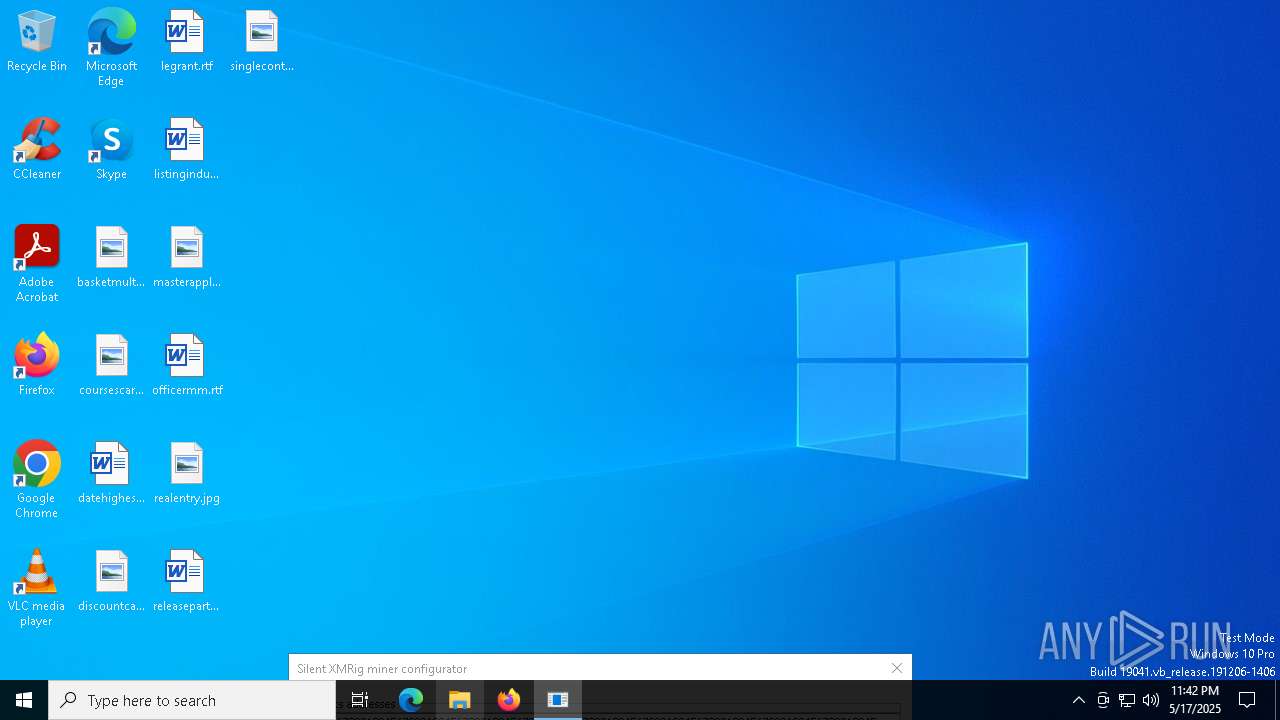Screen dimensions: 1280x720
Task: Select listingindu... Word document
Action: click(x=186, y=150)
